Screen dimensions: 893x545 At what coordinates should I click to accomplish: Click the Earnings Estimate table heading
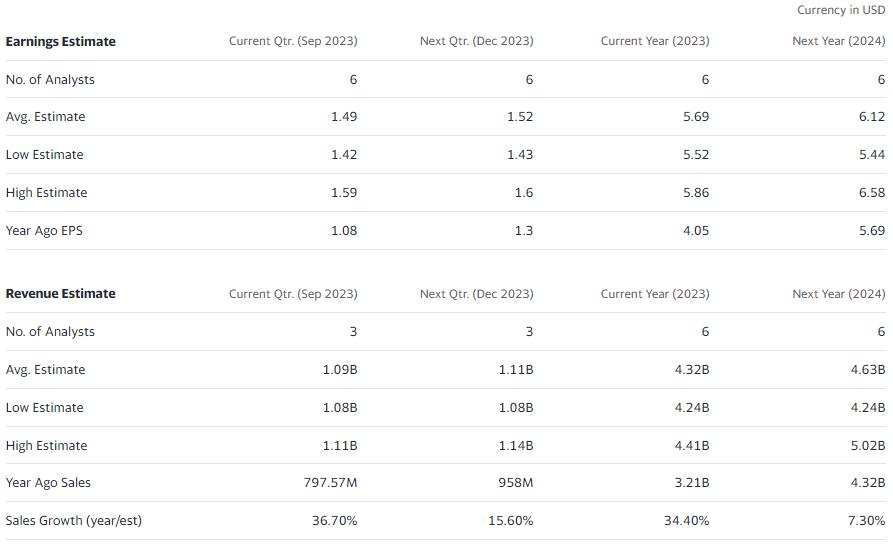60,41
